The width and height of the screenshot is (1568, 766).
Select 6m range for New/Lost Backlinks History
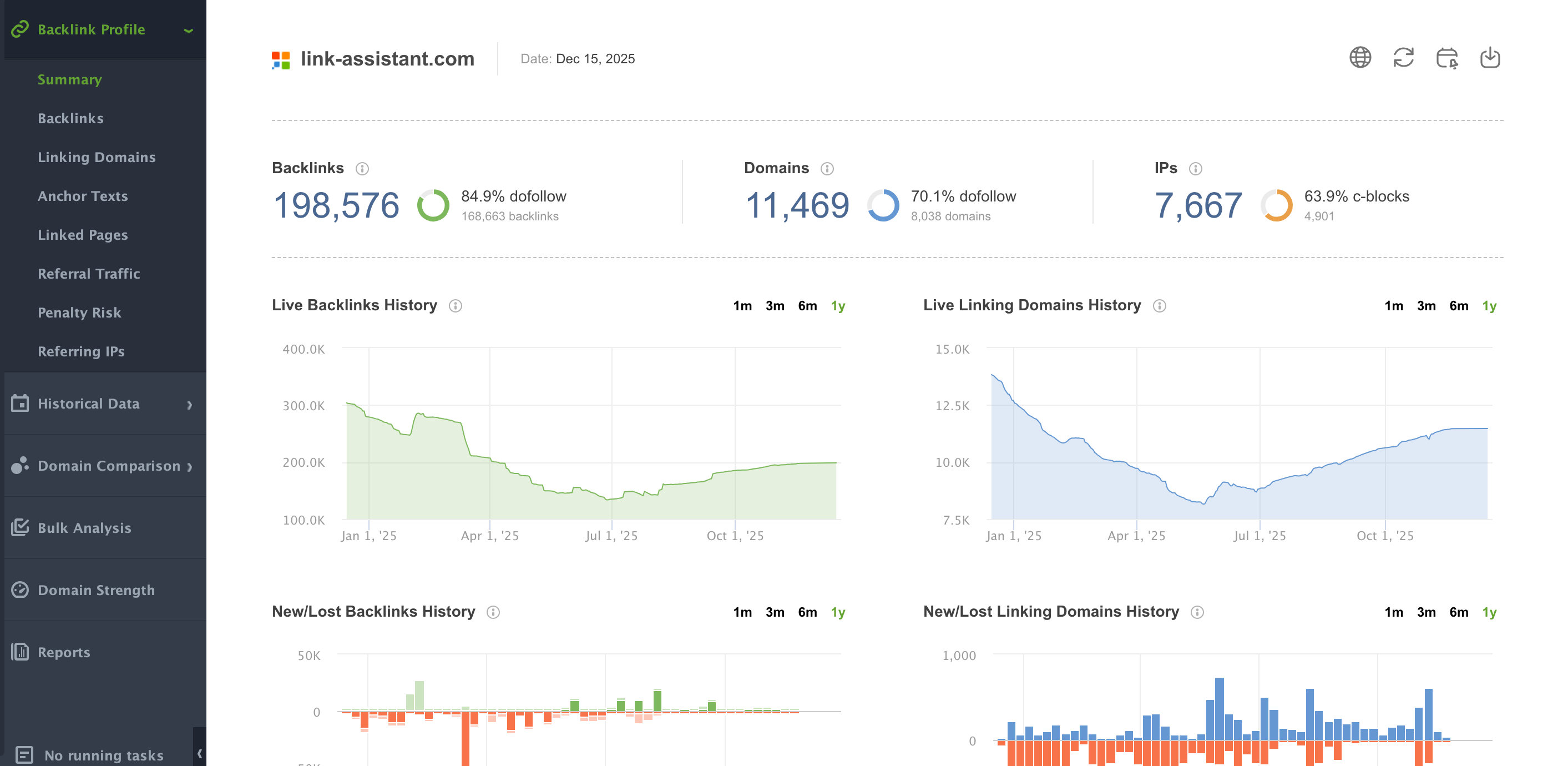pos(807,612)
